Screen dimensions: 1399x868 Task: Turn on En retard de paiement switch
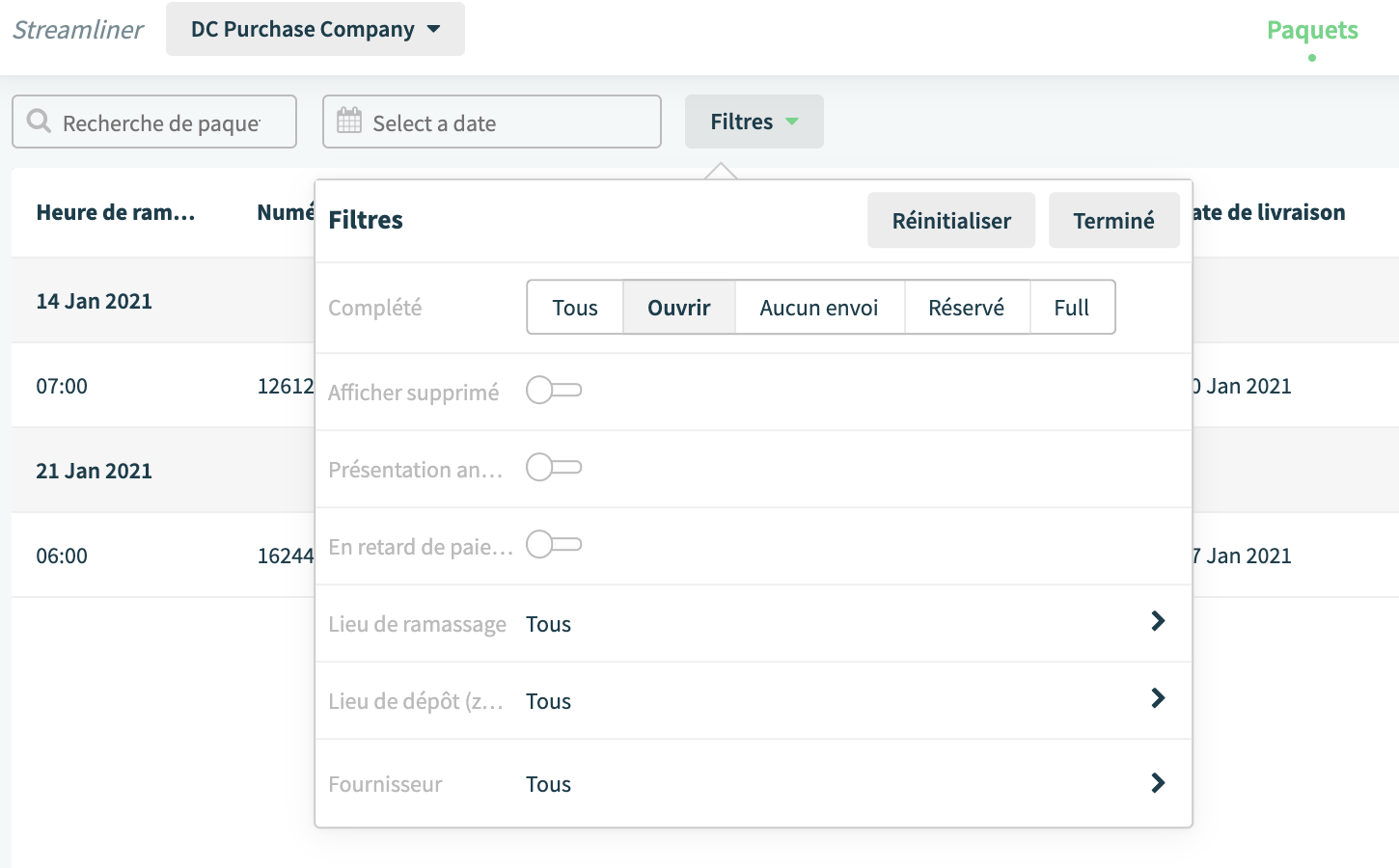(x=554, y=545)
